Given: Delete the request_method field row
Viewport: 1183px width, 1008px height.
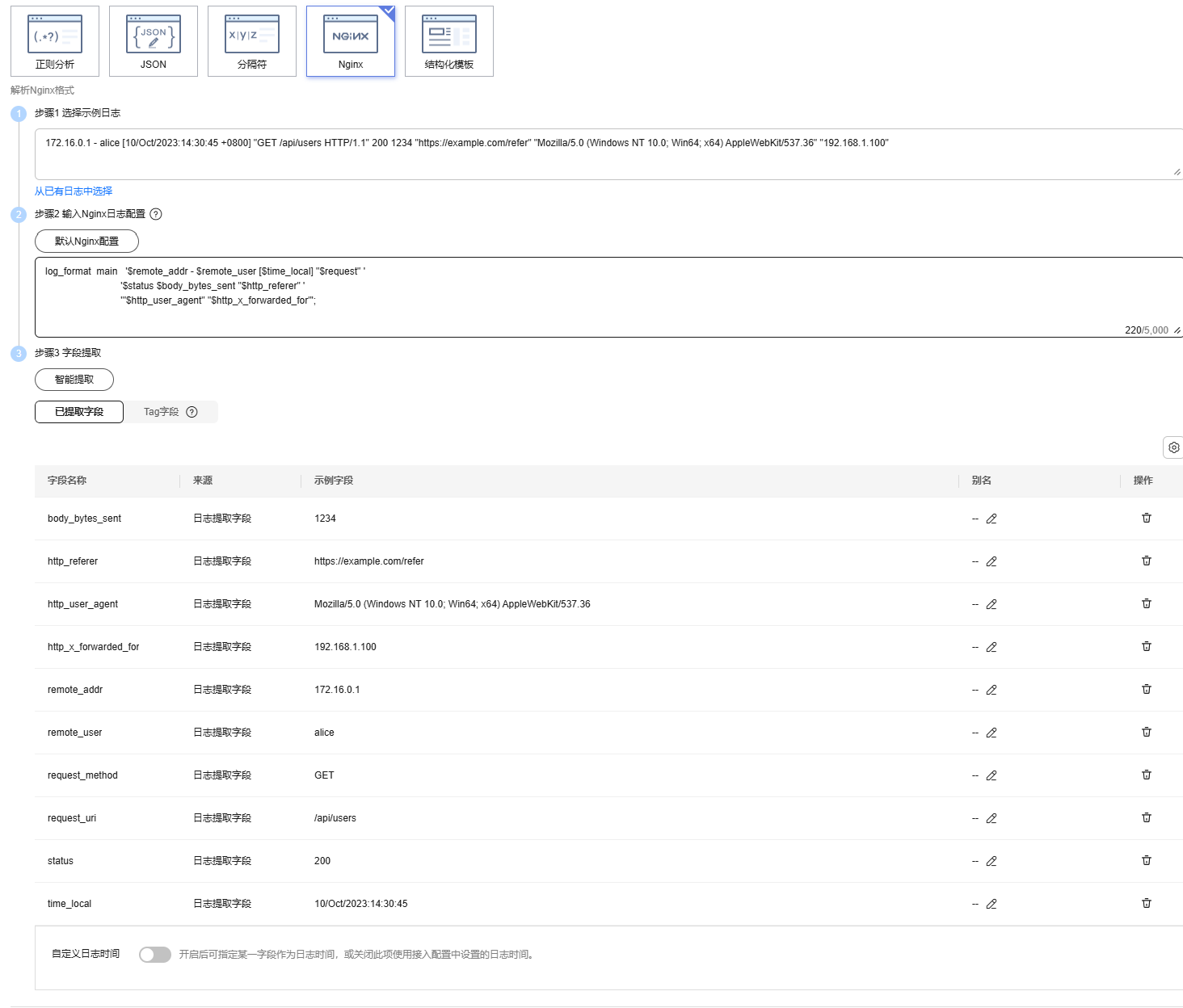Looking at the screenshot, I should (x=1146, y=775).
